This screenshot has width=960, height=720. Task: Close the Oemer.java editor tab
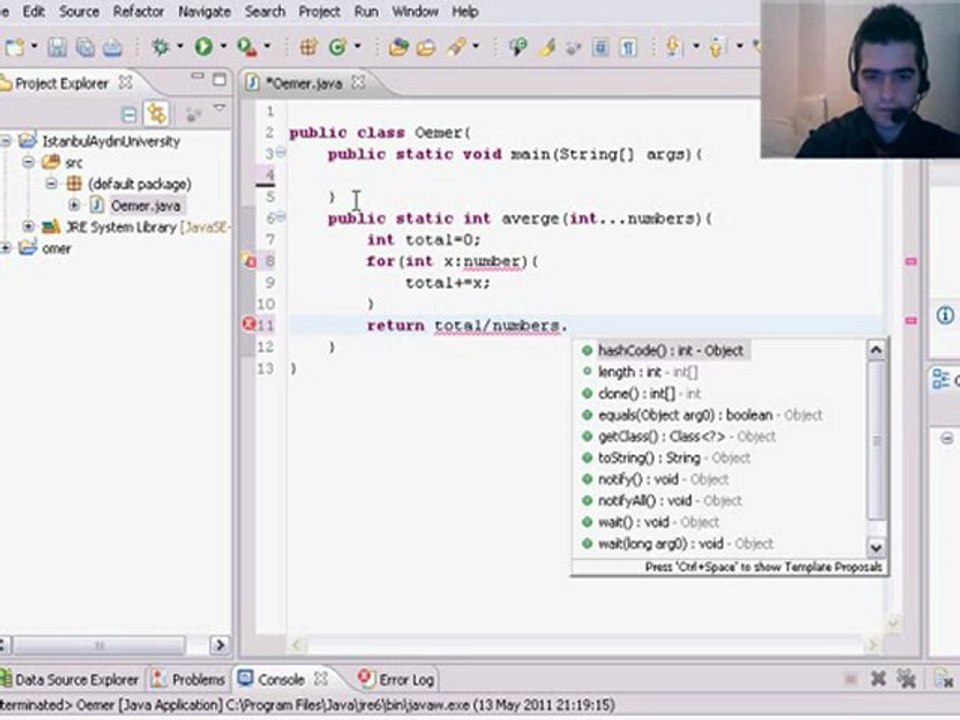click(x=359, y=81)
